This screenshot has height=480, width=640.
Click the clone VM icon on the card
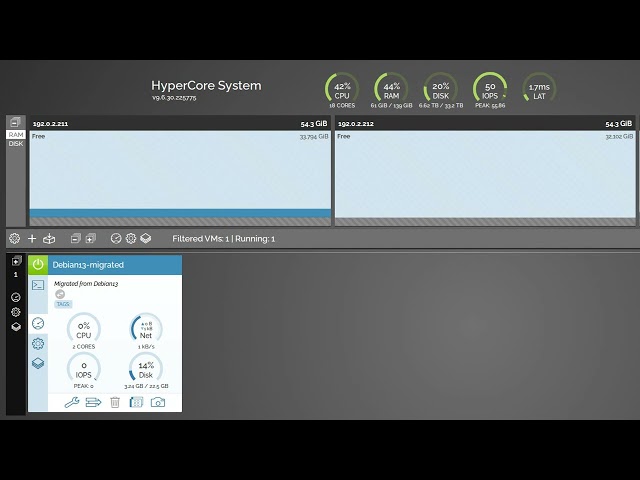[136, 402]
